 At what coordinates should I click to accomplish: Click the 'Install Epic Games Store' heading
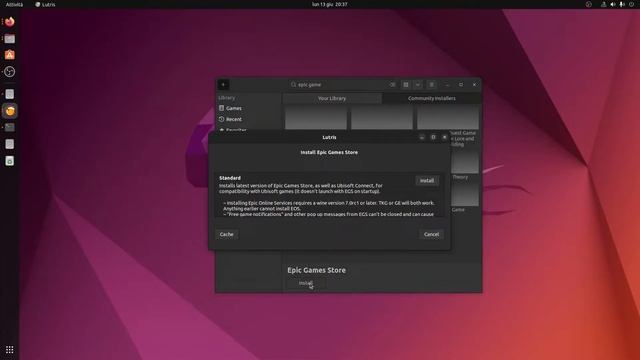pos(329,152)
